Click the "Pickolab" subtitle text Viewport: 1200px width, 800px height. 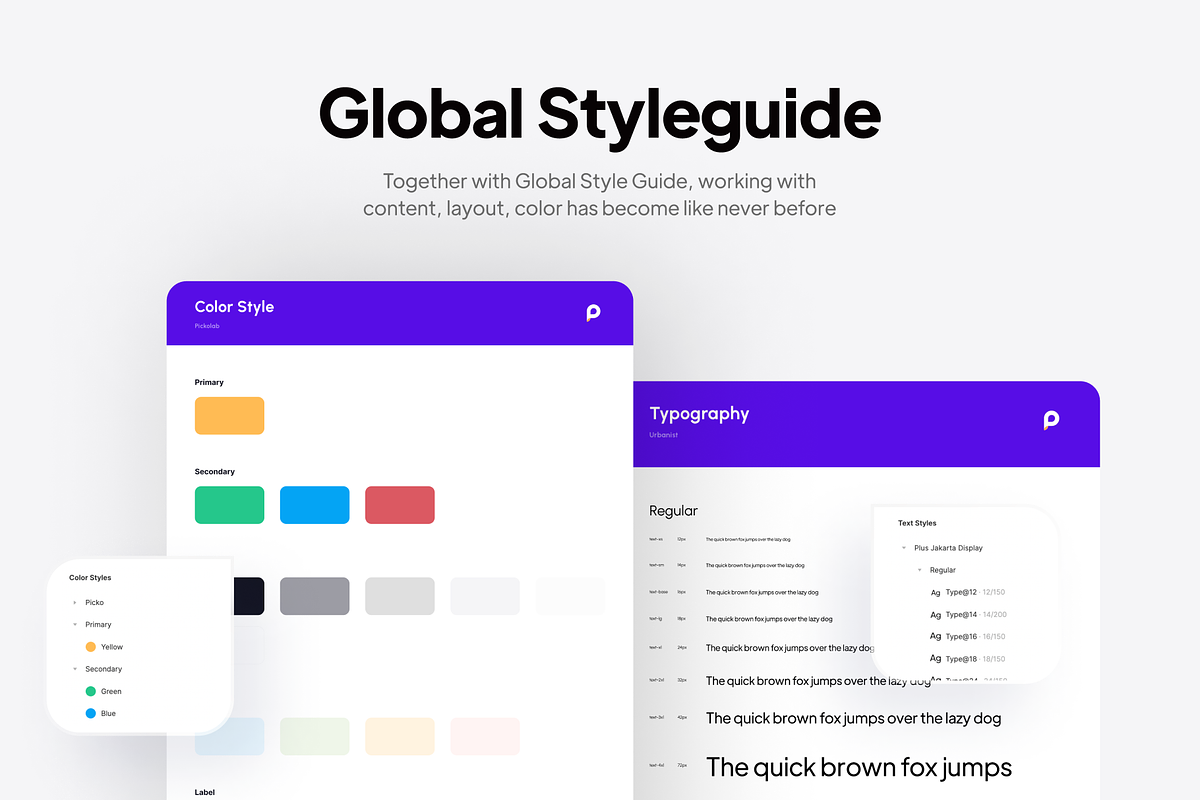(207, 326)
